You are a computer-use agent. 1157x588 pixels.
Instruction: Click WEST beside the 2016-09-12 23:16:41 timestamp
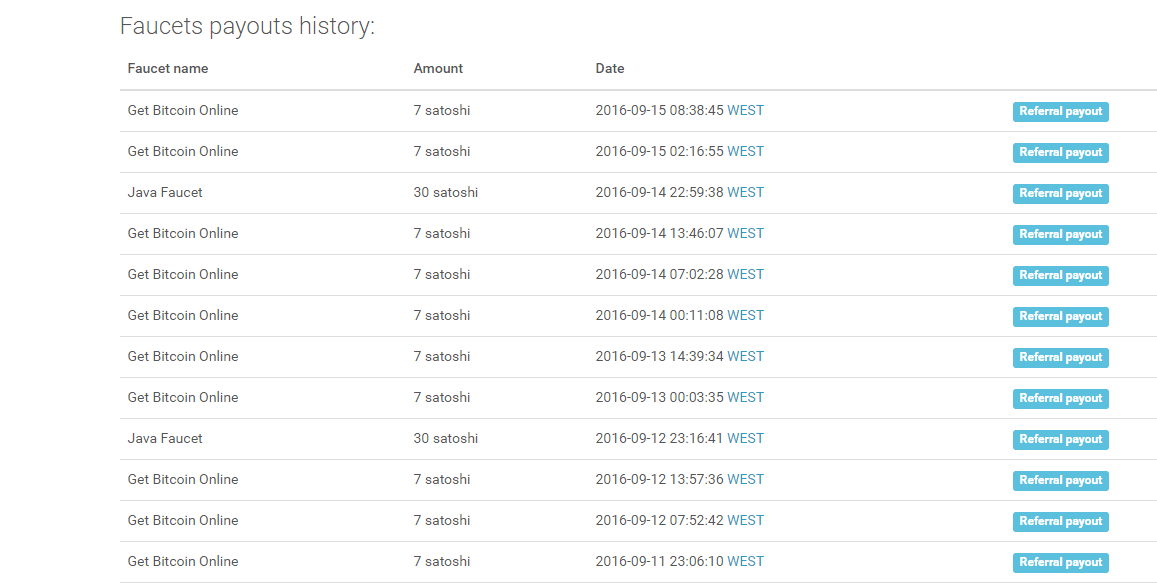(x=746, y=438)
